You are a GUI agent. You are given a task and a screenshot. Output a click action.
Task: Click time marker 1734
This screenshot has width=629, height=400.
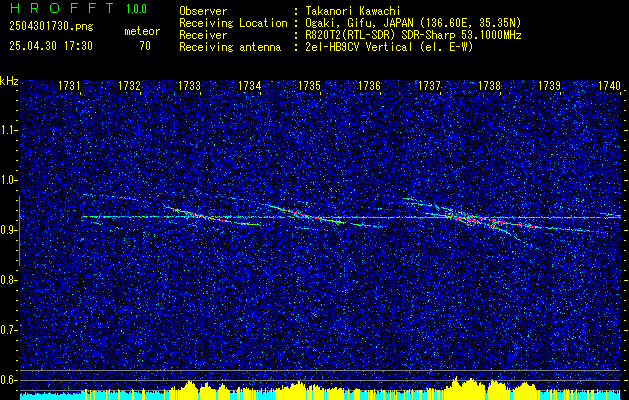coord(249,85)
